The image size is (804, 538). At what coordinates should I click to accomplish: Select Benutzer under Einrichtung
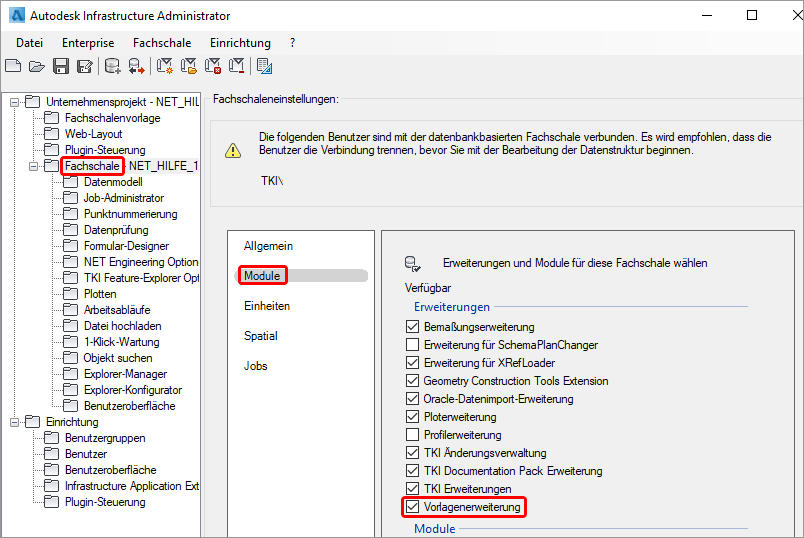(86, 454)
